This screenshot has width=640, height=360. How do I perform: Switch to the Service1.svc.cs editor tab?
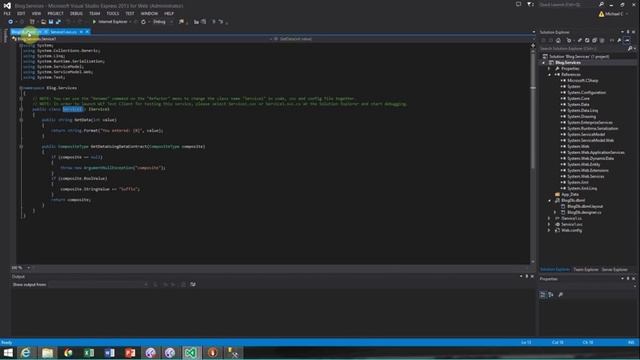point(64,32)
